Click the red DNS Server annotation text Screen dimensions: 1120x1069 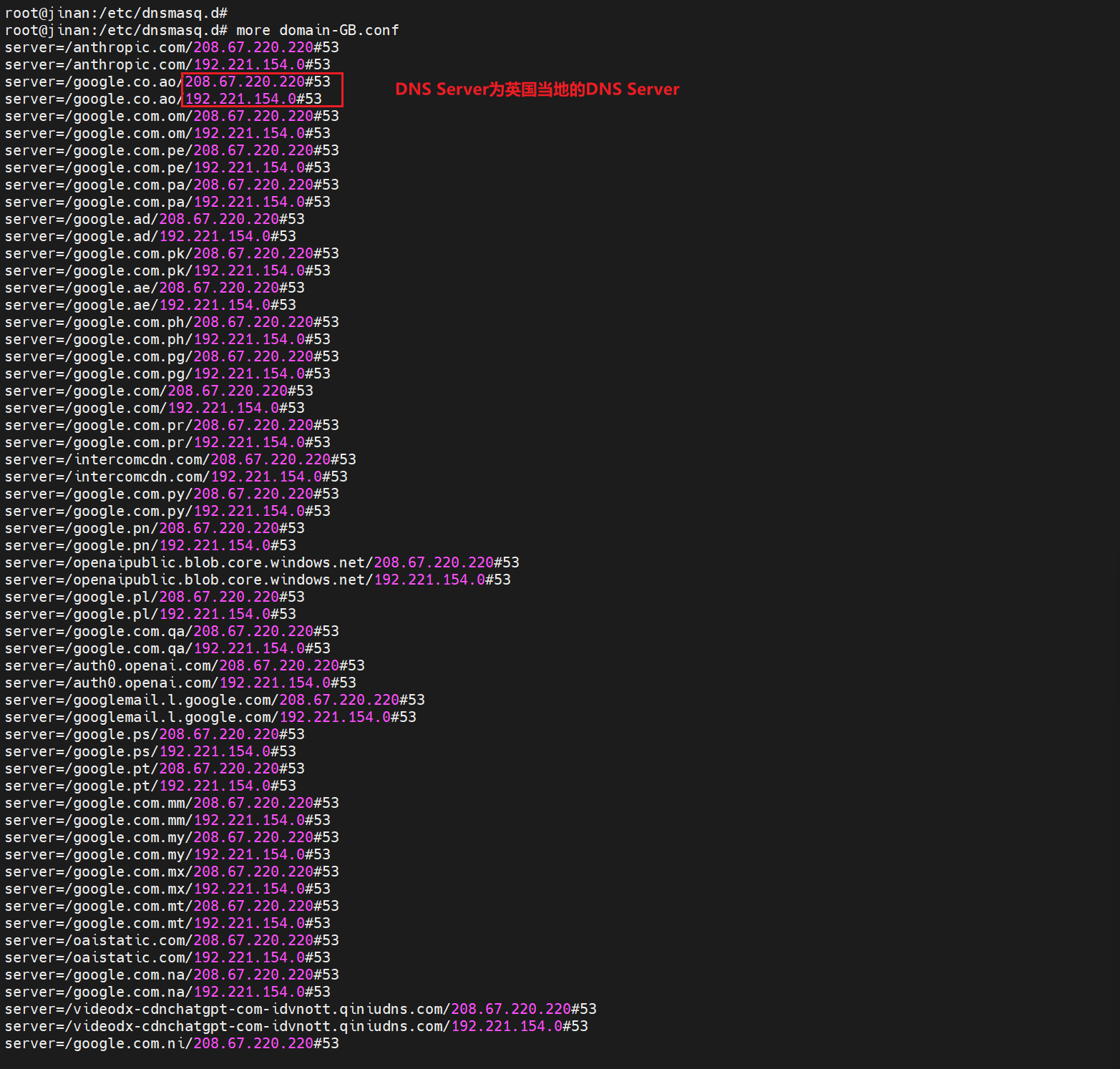[x=537, y=89]
